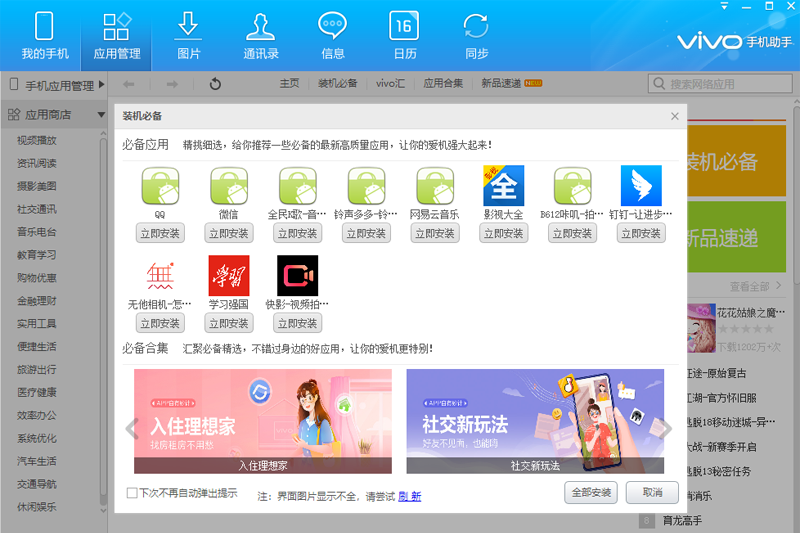This screenshot has height=533, width=800.
Task: Enable 下次不再自动弹出提示 checkbox
Action: click(132, 493)
